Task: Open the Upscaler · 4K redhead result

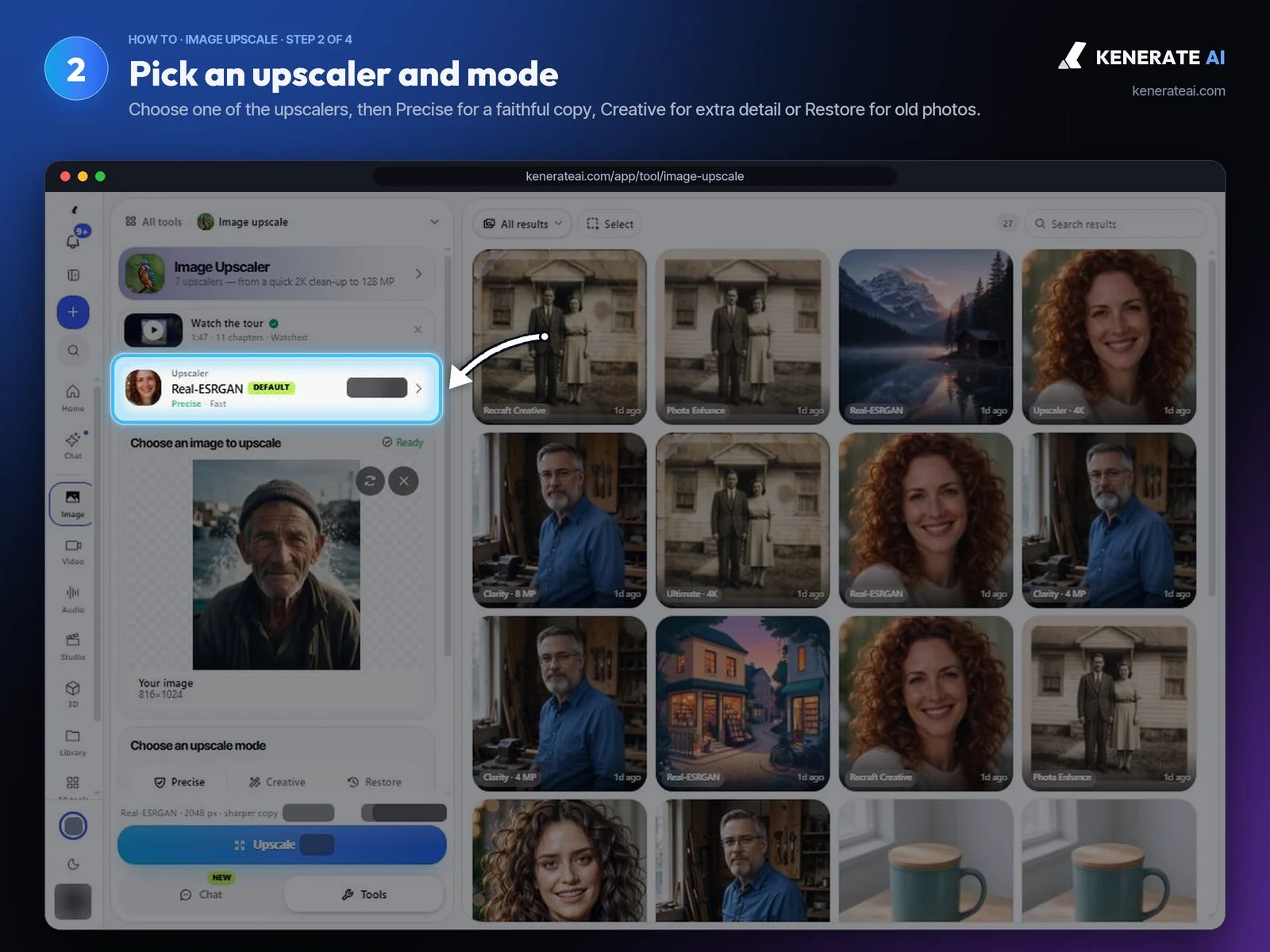Action: click(1109, 337)
